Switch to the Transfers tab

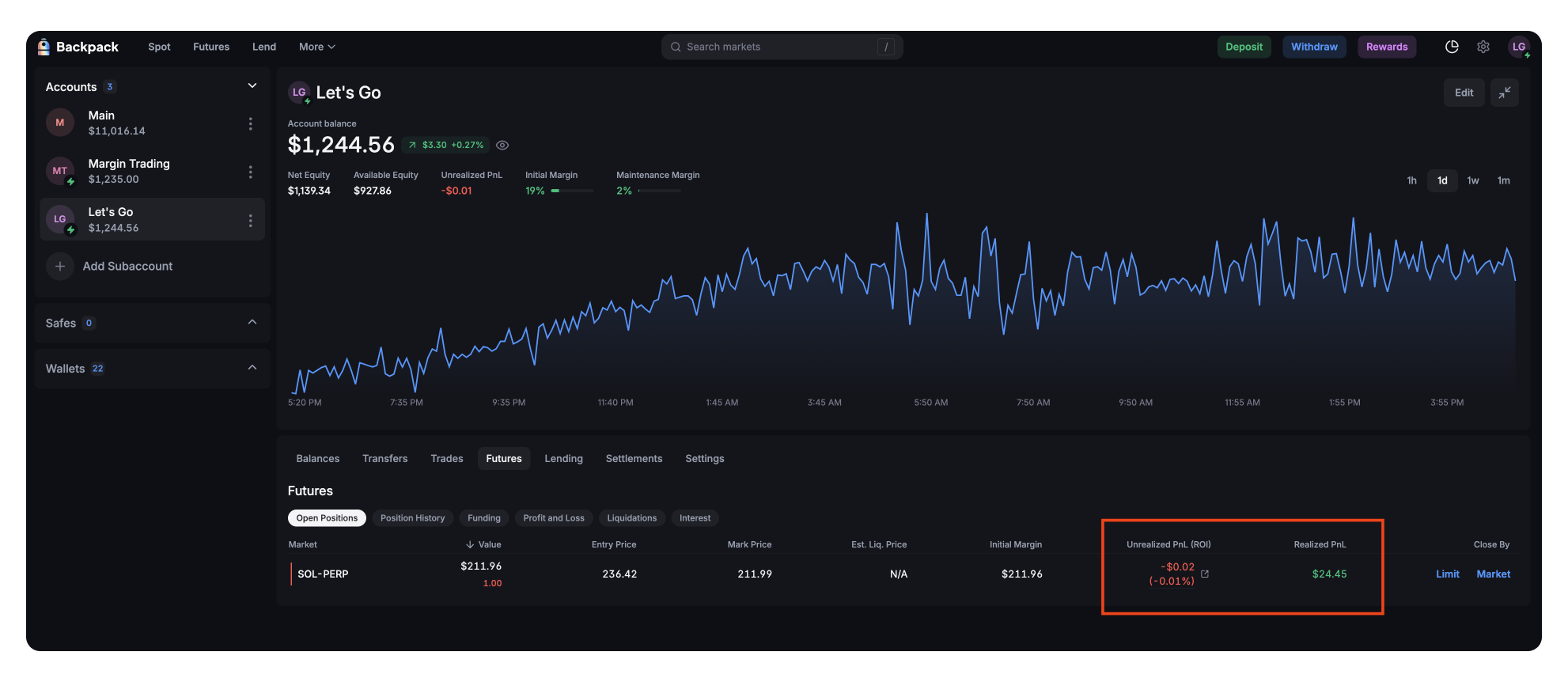[x=385, y=459]
